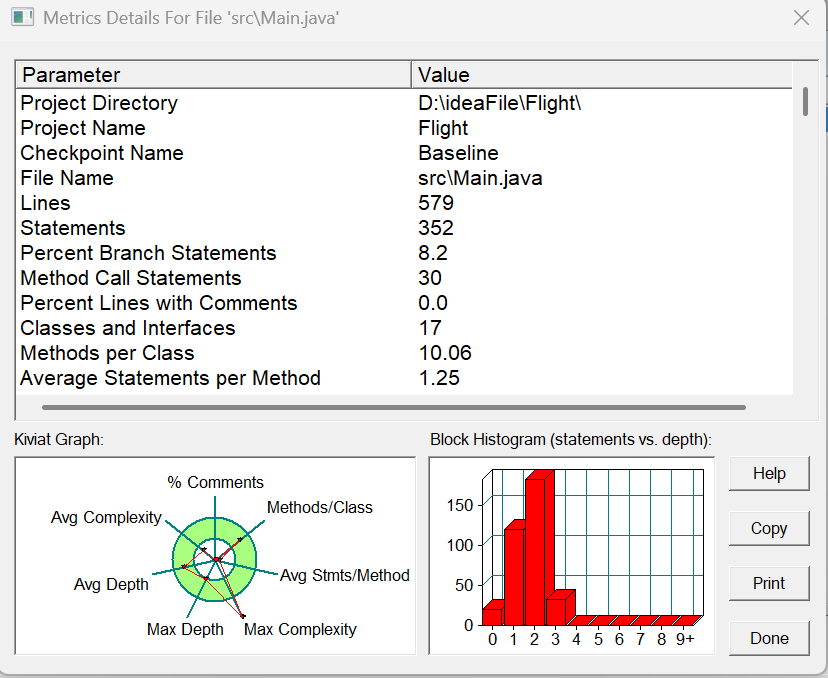
Task: Select the Statements row
Action: point(404,228)
